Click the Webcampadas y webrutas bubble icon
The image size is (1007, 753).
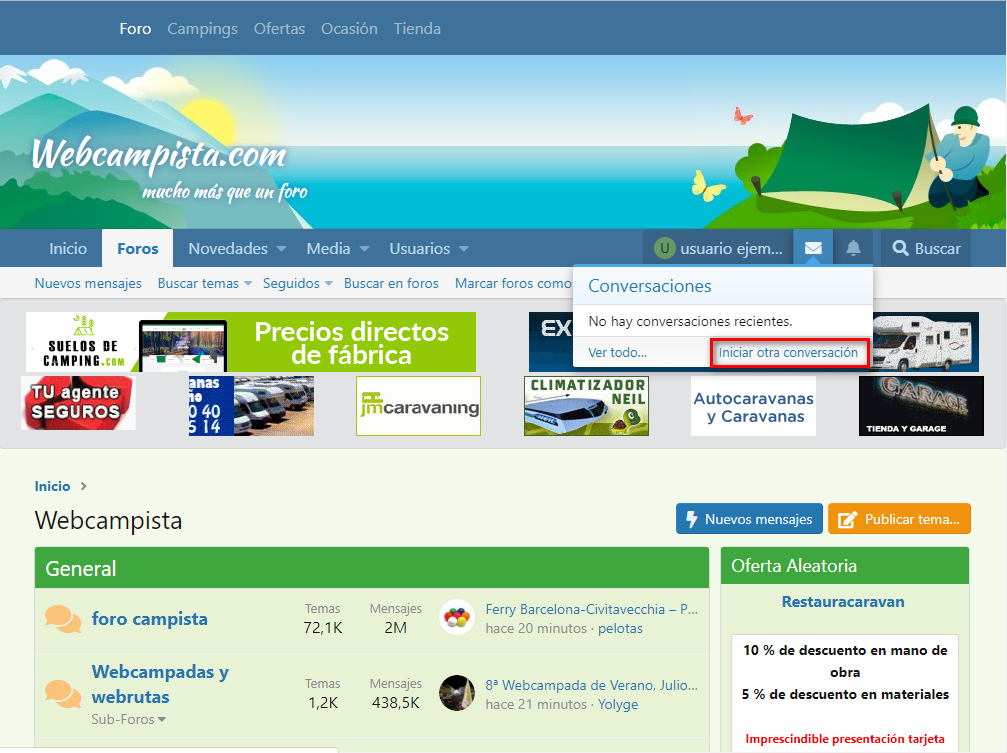click(63, 694)
